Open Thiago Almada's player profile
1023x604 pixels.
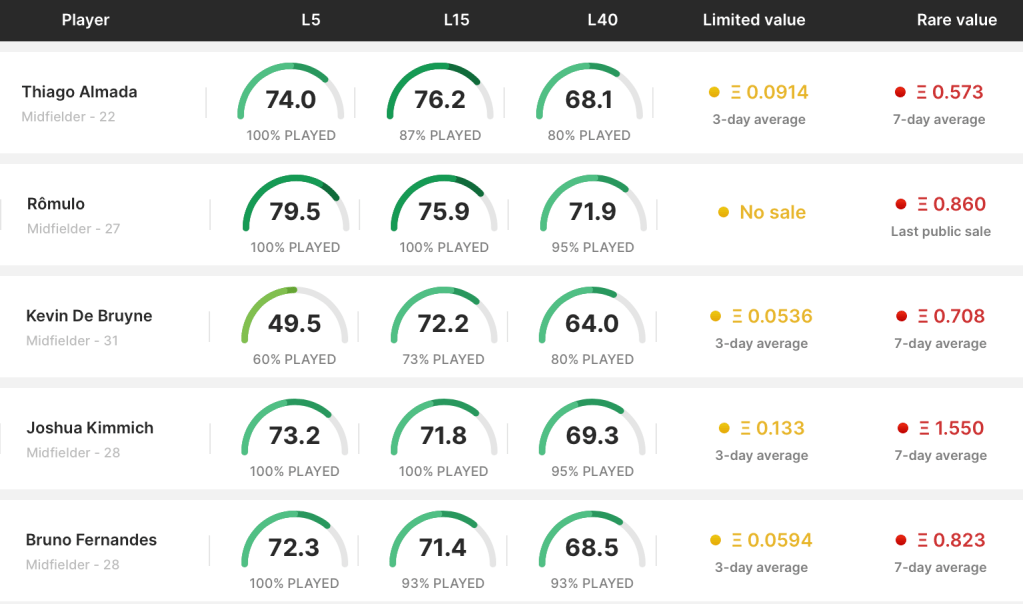79,92
